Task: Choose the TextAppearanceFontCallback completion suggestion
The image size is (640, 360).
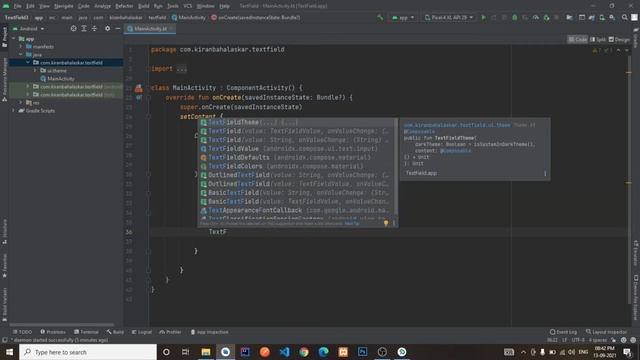Action: click(x=297, y=210)
